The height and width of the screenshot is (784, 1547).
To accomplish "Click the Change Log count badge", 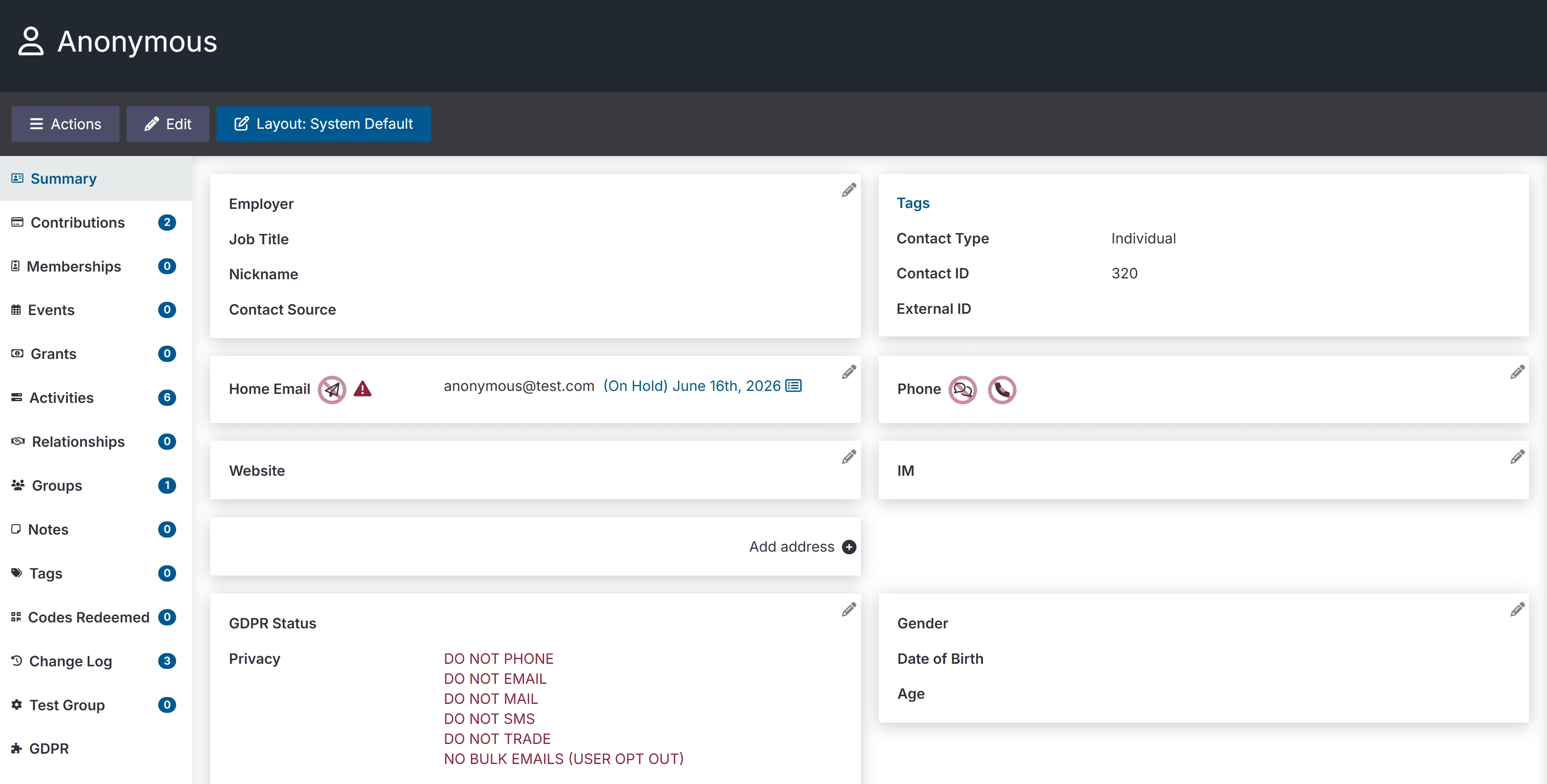I will (x=167, y=660).
